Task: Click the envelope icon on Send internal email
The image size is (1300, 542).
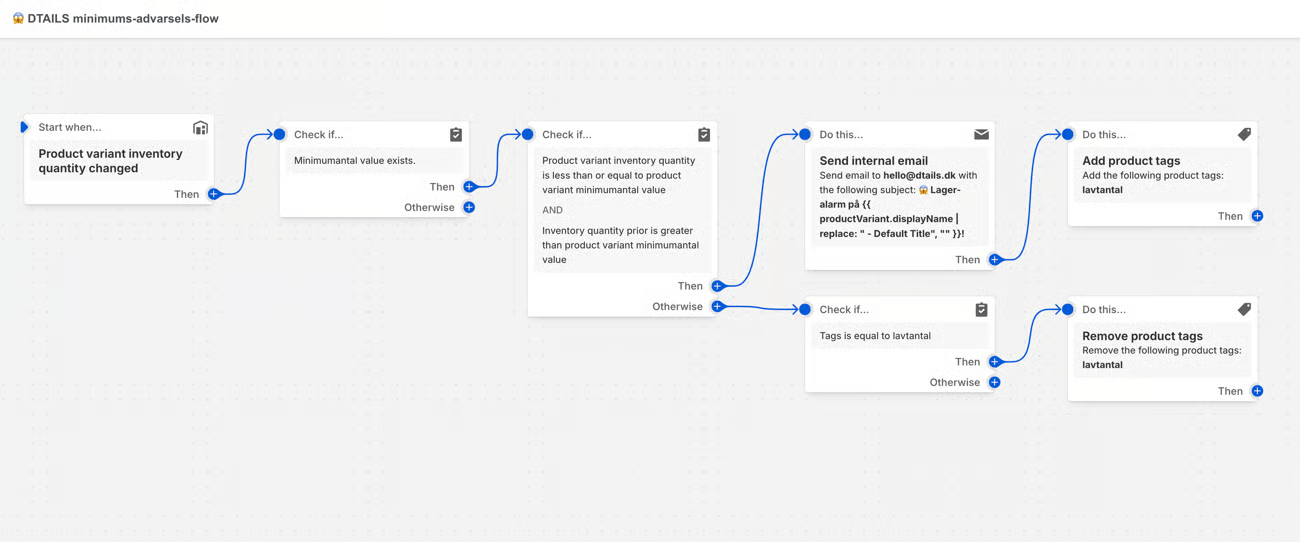Action: click(981, 134)
